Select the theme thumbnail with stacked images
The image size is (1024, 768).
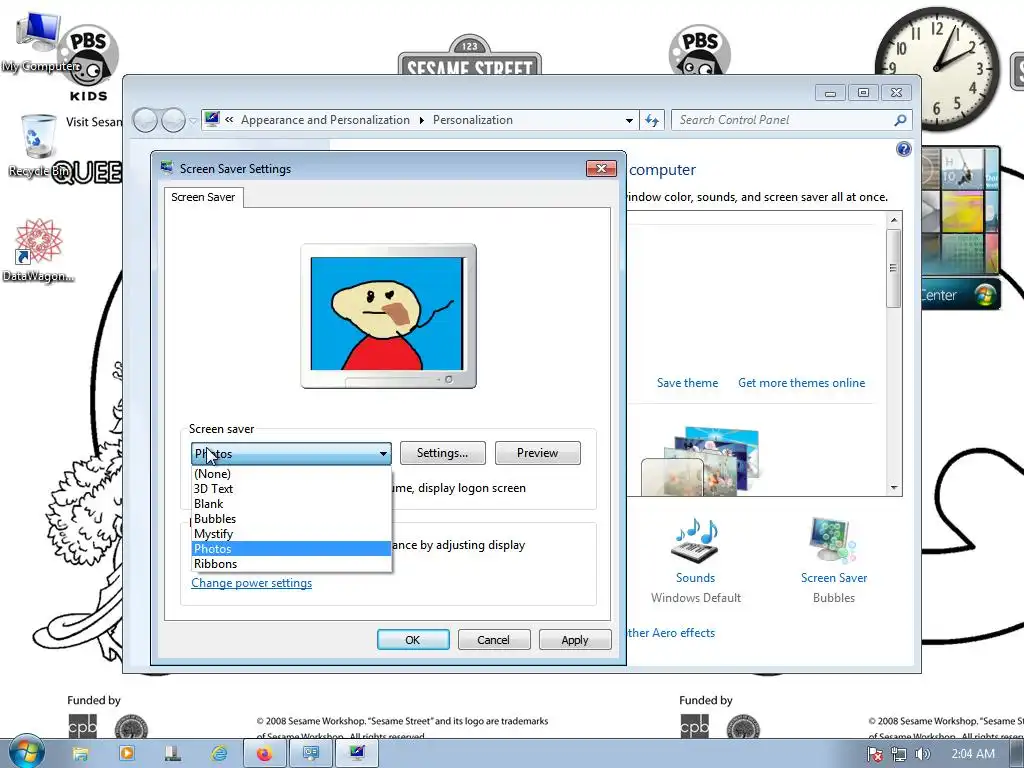click(x=702, y=460)
